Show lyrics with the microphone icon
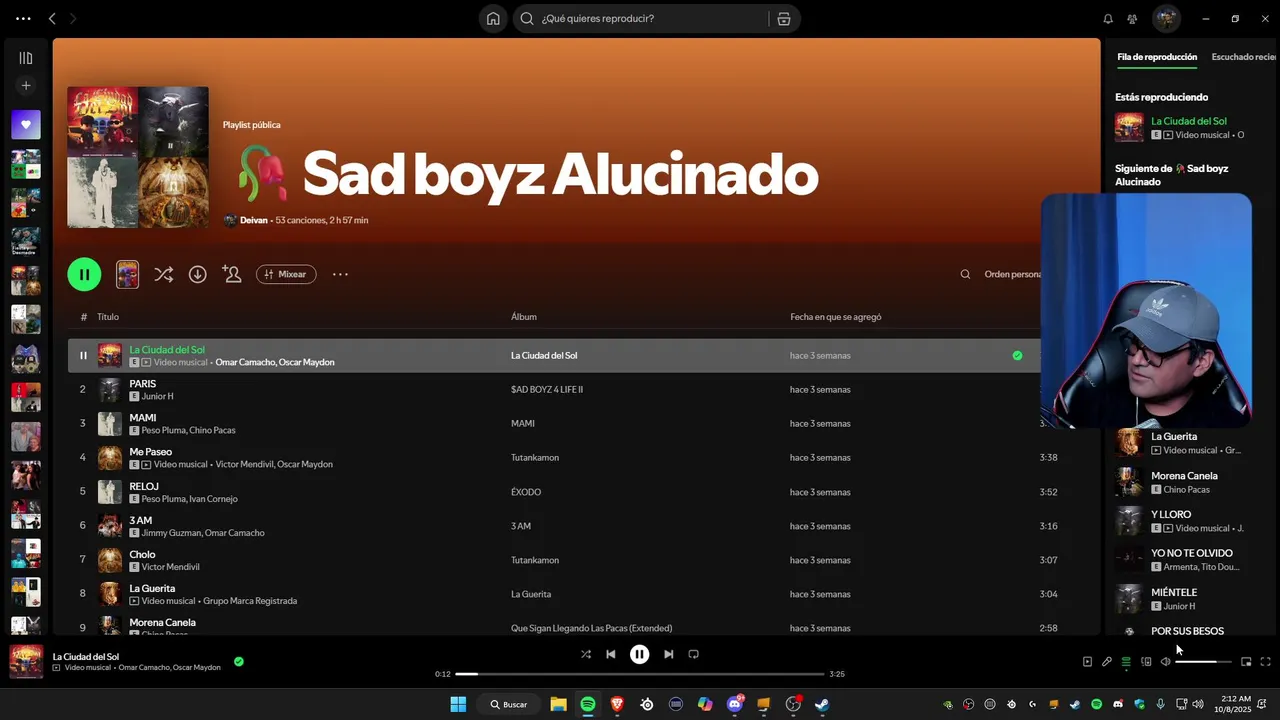 [1107, 662]
